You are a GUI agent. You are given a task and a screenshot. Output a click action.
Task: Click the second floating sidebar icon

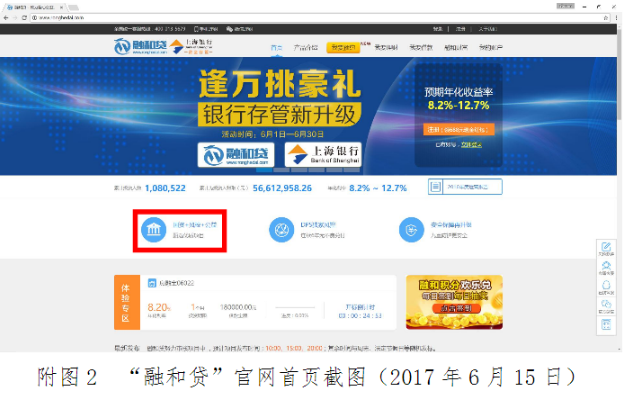(606, 268)
